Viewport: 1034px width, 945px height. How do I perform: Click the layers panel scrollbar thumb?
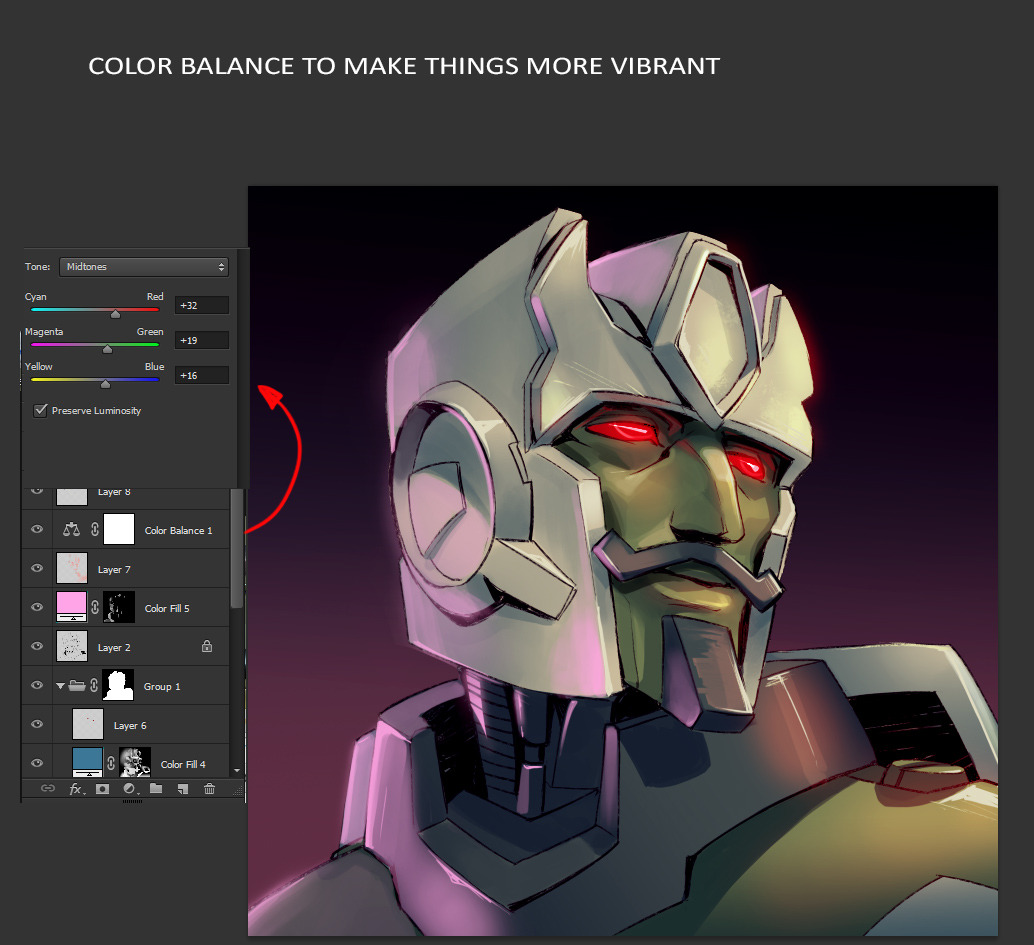pos(237,547)
